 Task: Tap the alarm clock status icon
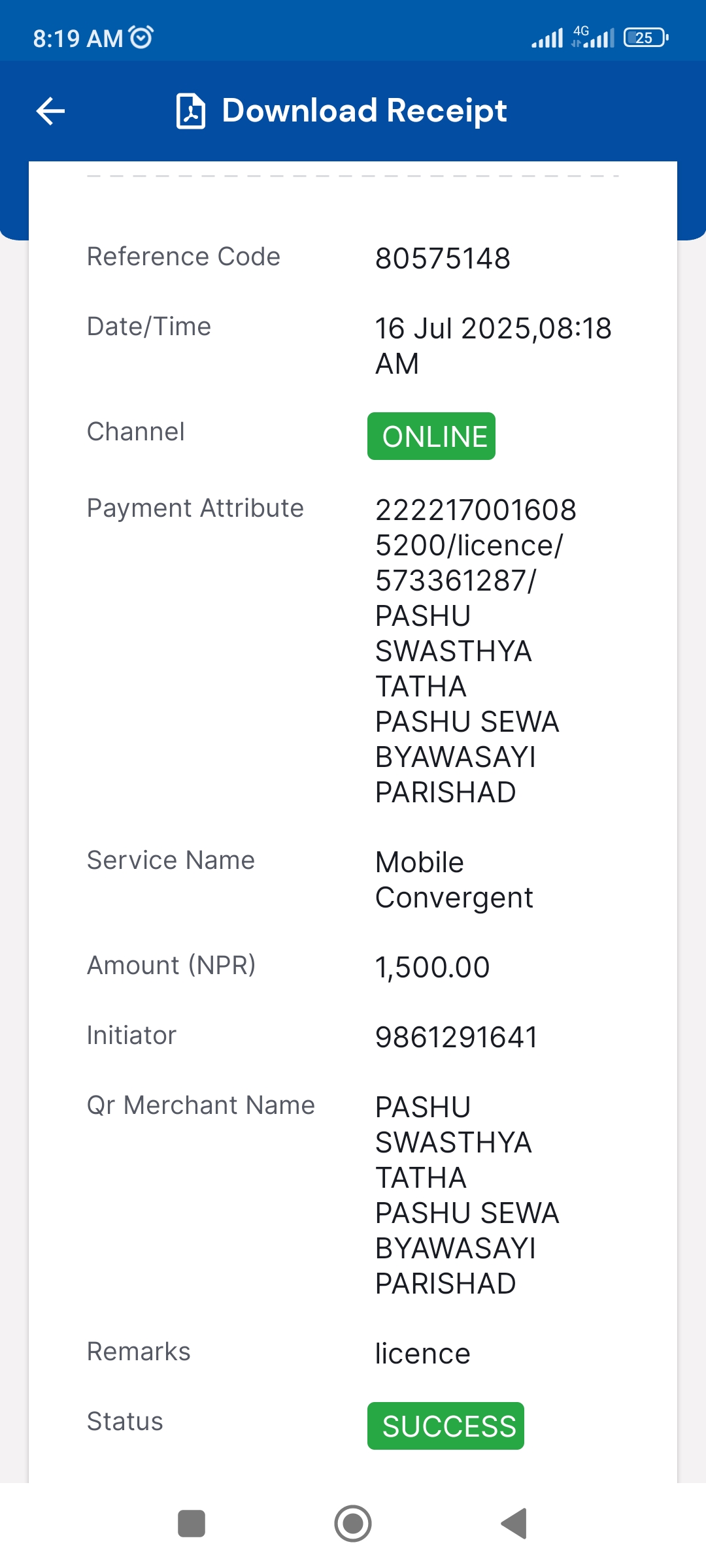coord(142,37)
